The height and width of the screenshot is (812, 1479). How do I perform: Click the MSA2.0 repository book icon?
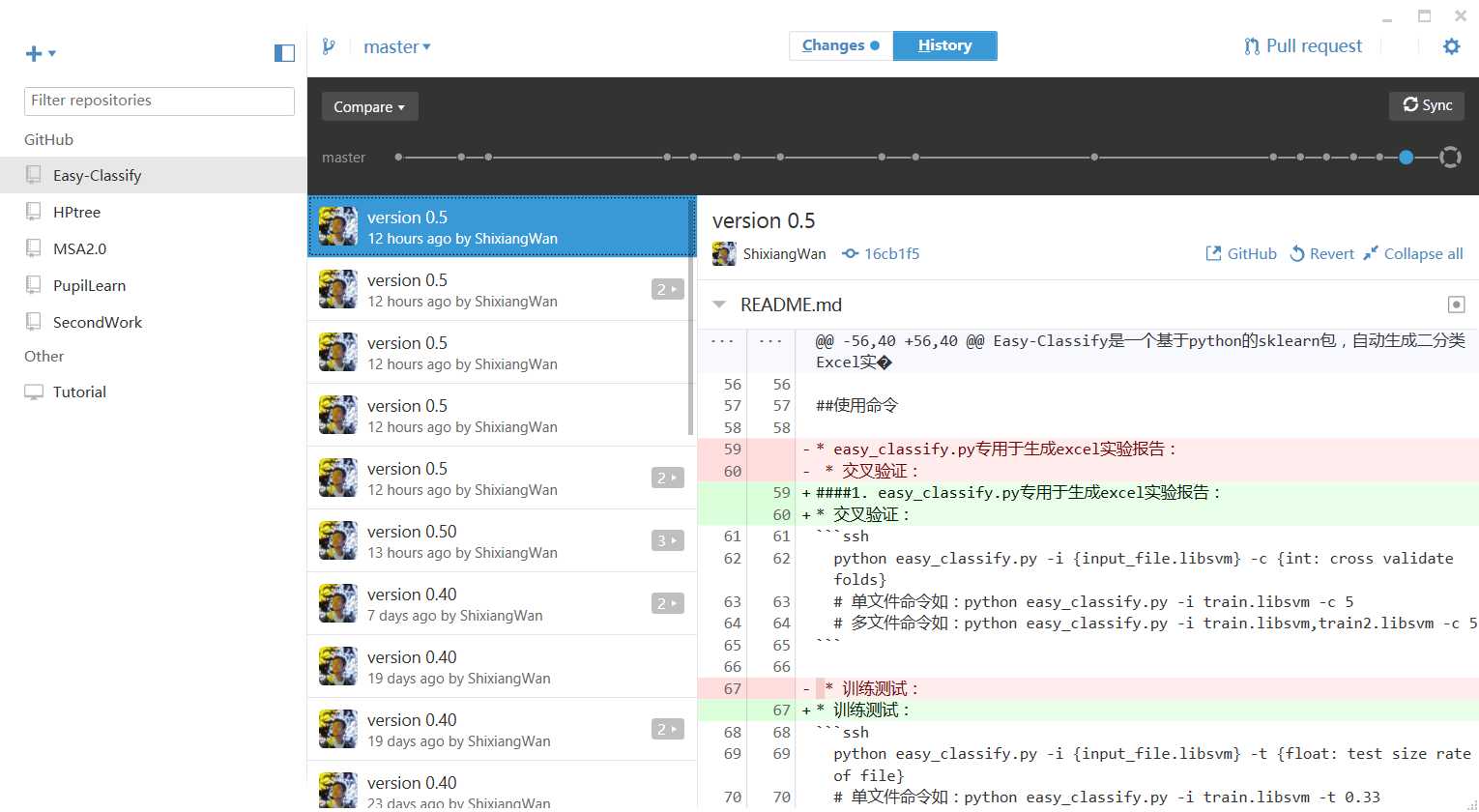pyautogui.click(x=34, y=248)
